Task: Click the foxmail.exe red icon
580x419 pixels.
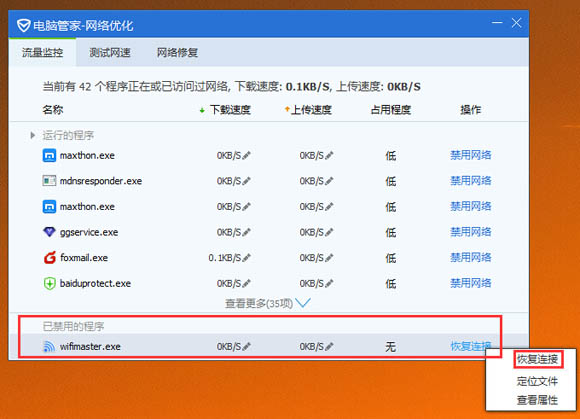Action: [x=50, y=257]
